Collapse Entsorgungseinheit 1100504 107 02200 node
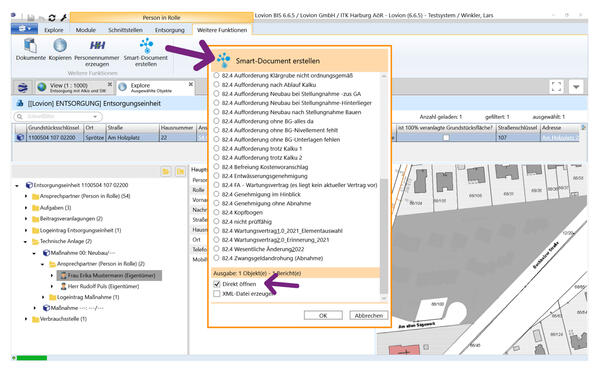Viewport: 600px width, 372px height. [17, 186]
